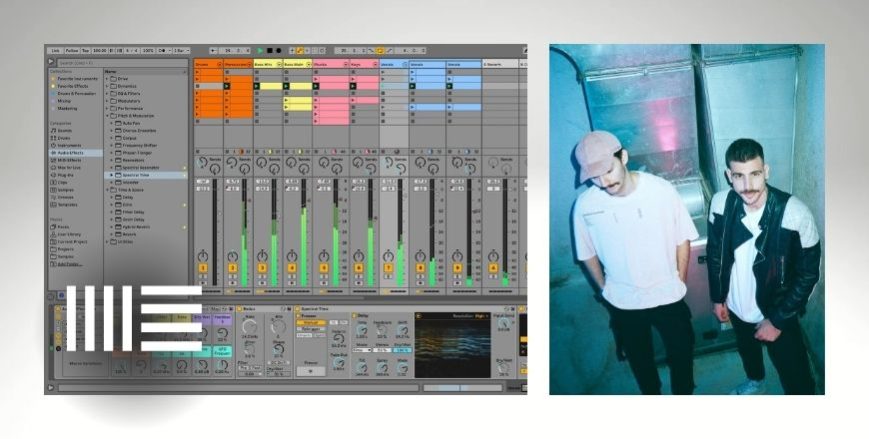Click the Tap tempo button
The height and width of the screenshot is (439, 869).
point(85,50)
